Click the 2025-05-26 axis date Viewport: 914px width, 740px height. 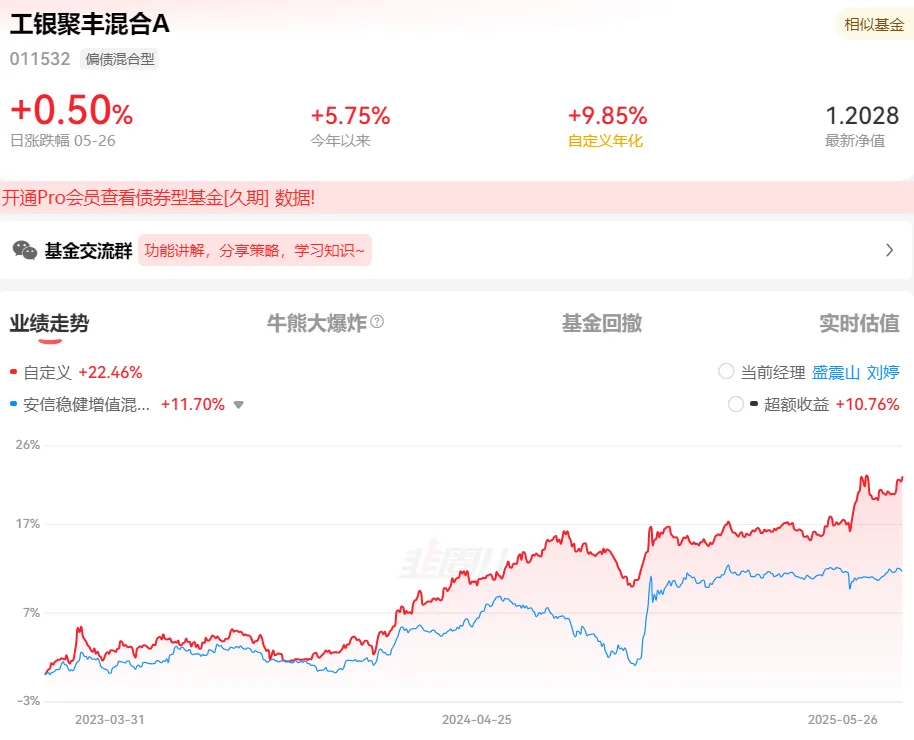pyautogui.click(x=842, y=720)
